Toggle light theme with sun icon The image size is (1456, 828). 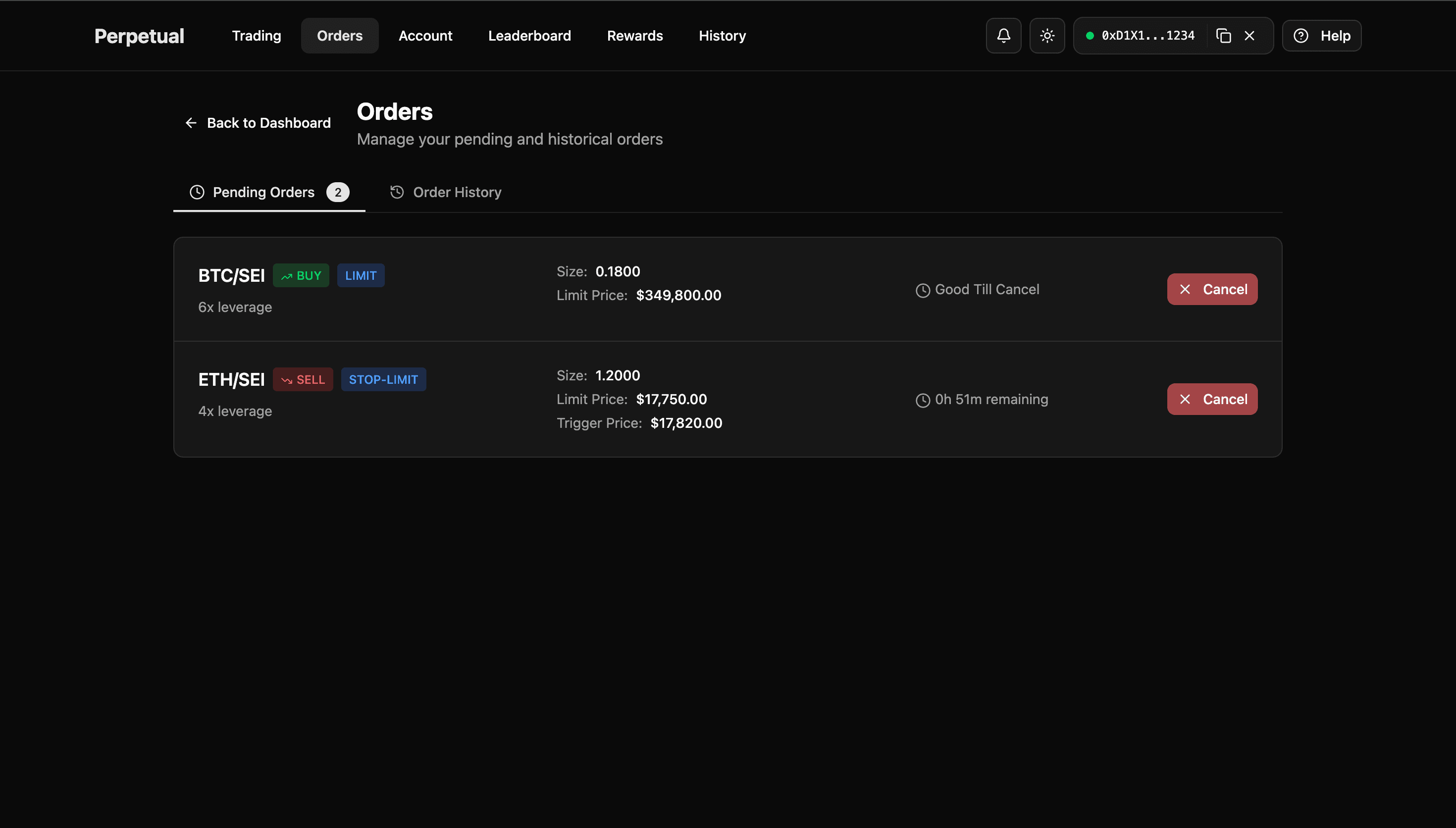click(x=1047, y=36)
